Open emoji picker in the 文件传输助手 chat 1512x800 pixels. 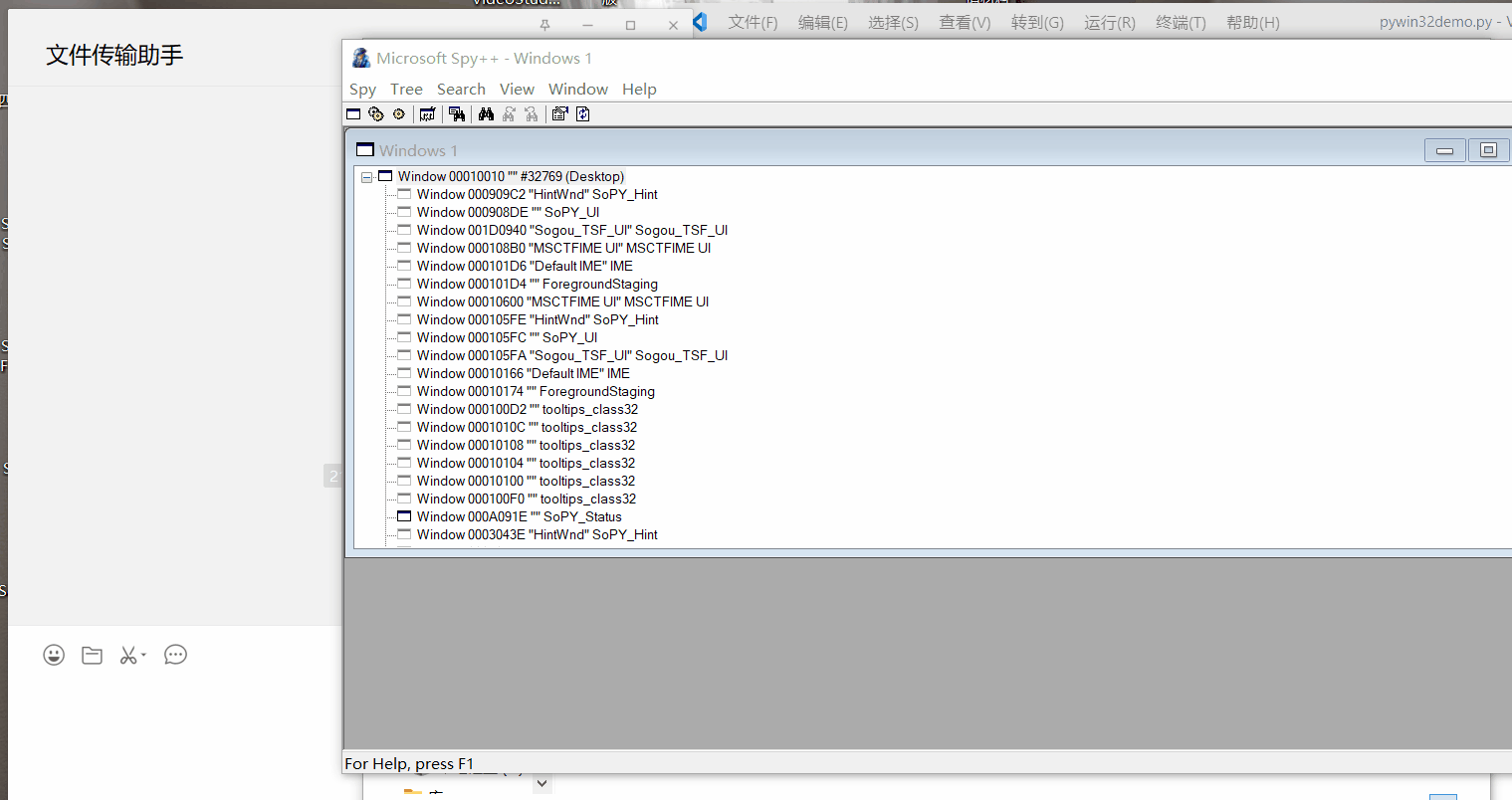pos(54,655)
